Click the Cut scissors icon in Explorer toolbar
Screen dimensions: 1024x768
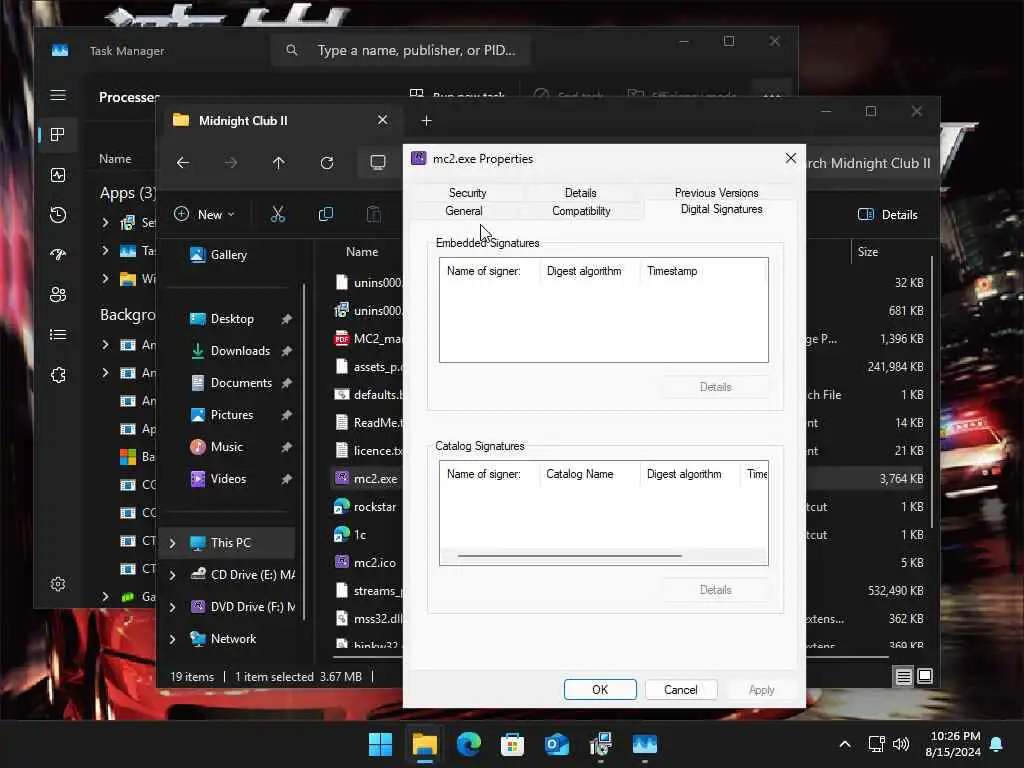[x=278, y=214]
